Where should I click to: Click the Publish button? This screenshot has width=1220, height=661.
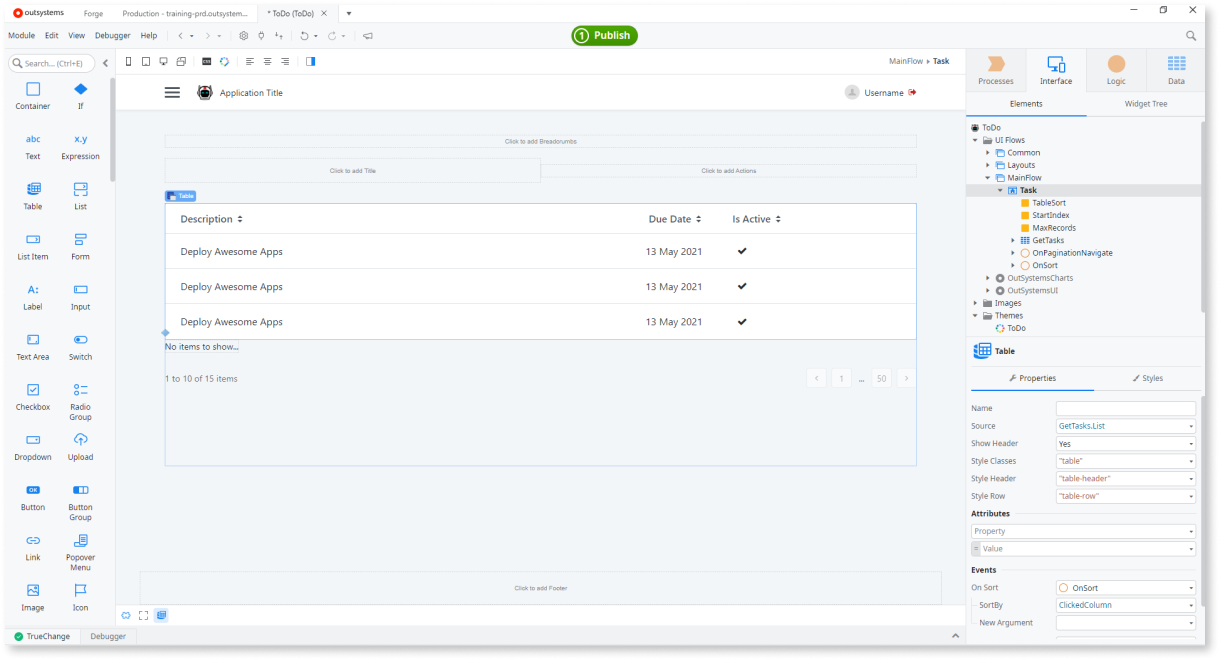tap(604, 35)
